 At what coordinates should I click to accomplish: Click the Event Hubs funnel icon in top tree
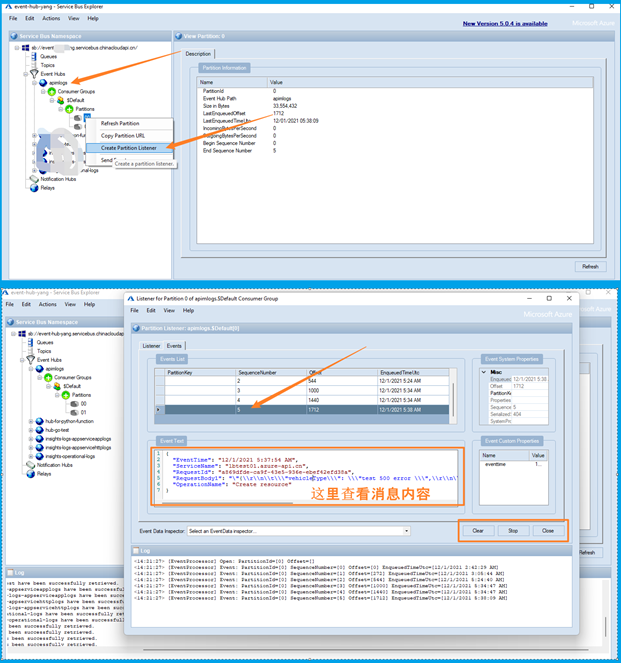click(33, 74)
